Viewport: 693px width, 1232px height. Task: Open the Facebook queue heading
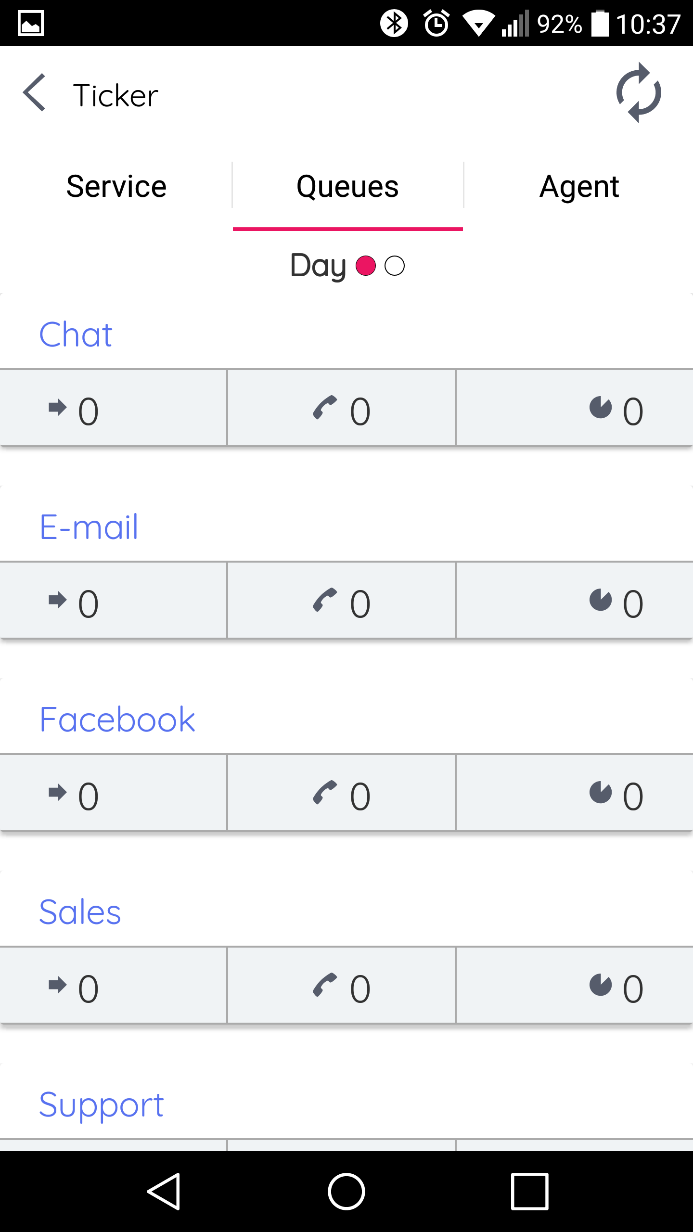pyautogui.click(x=117, y=719)
